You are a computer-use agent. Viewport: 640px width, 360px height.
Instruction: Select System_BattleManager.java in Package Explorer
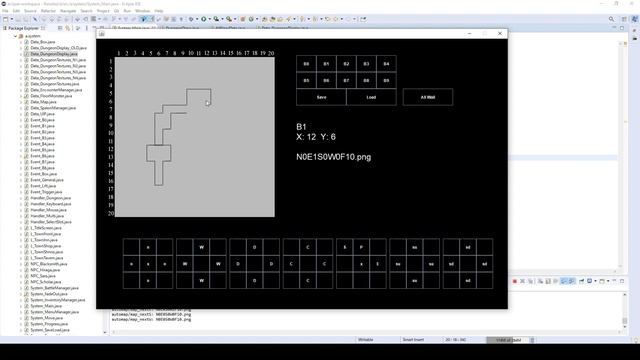(54, 288)
